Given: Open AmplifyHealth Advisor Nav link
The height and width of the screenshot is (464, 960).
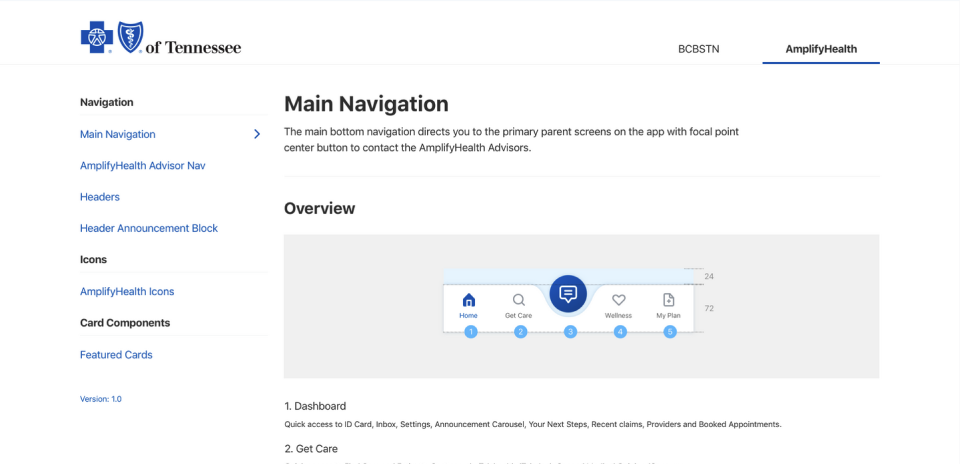Looking at the screenshot, I should pyautogui.click(x=143, y=165).
